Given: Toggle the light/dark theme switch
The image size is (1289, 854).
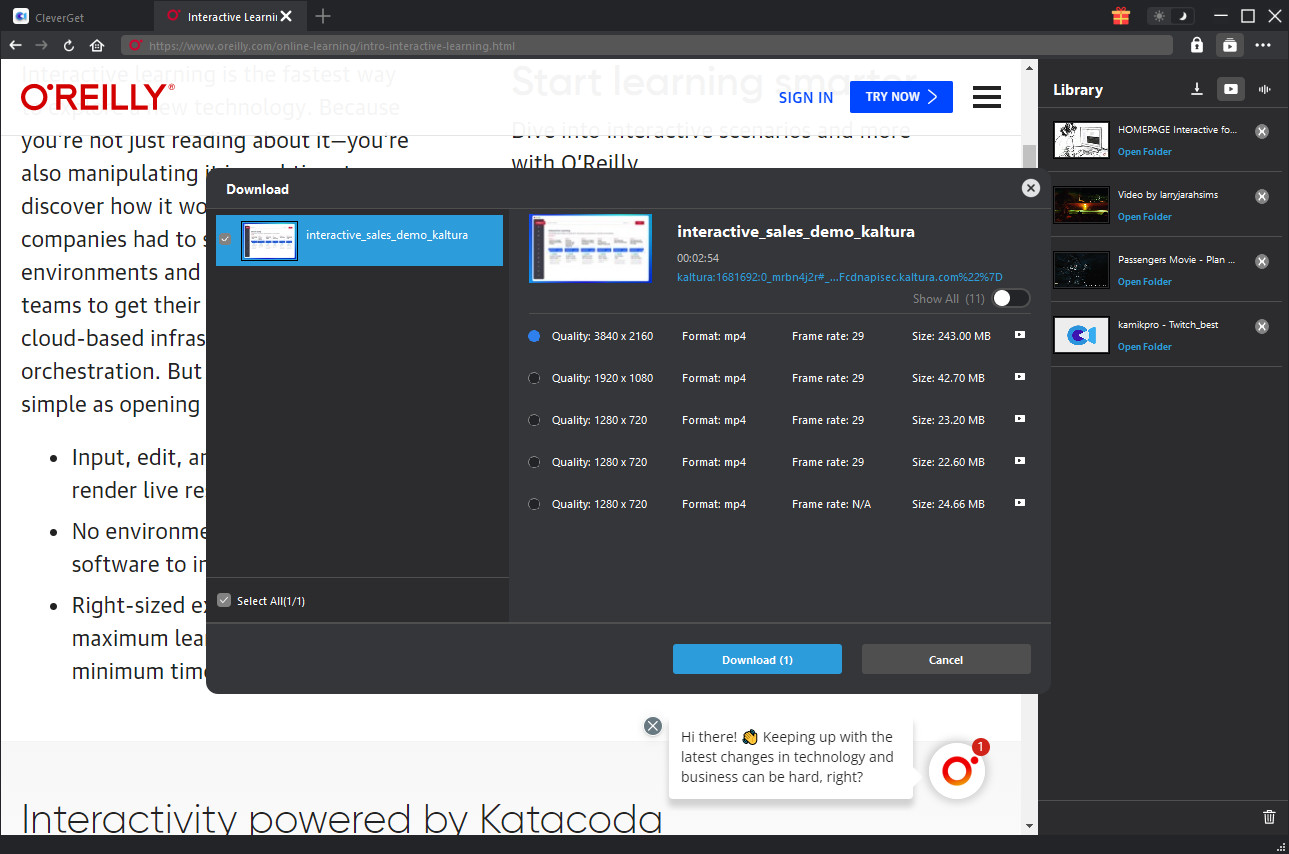Looking at the screenshot, I should point(1170,16).
